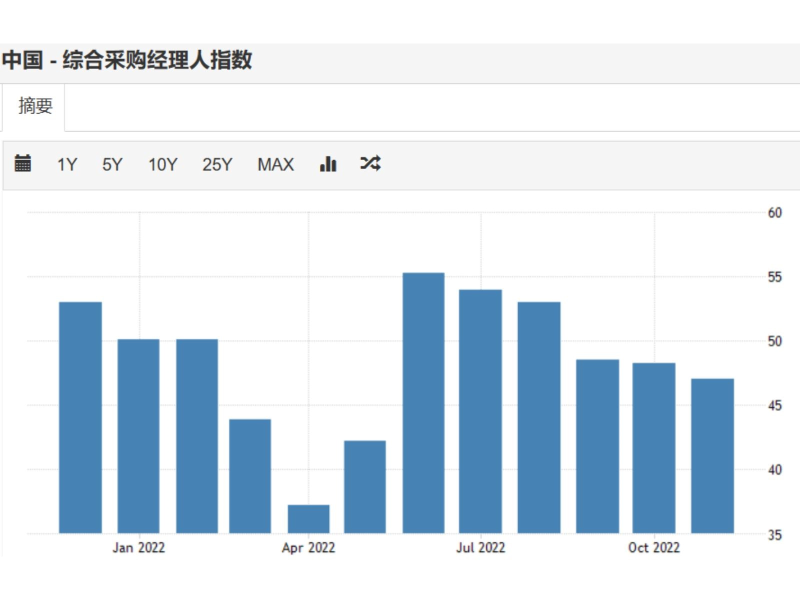The width and height of the screenshot is (800, 600).
Task: Show MAX historical data range
Action: [276, 165]
